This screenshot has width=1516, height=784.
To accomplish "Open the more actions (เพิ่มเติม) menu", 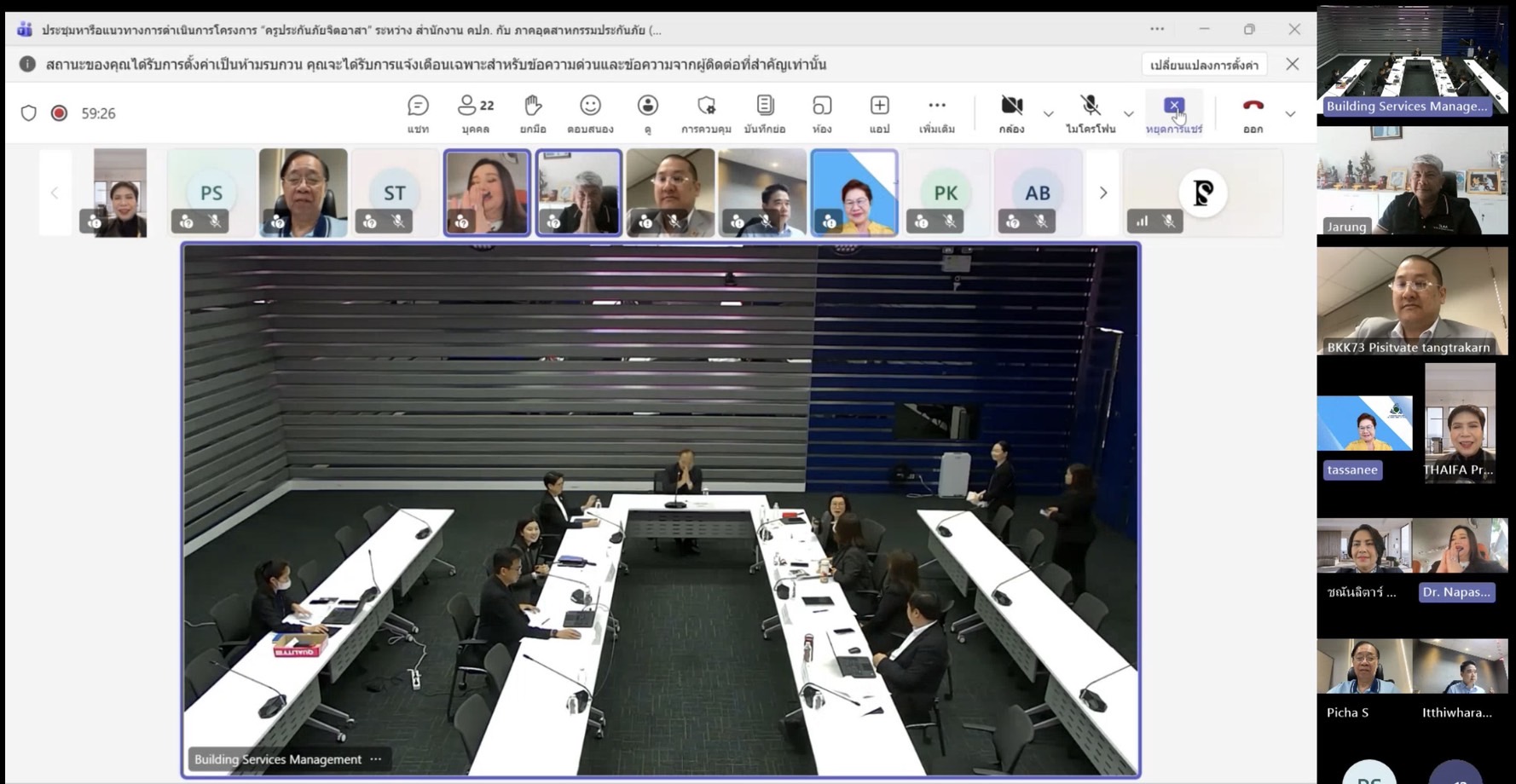I will pyautogui.click(x=936, y=112).
